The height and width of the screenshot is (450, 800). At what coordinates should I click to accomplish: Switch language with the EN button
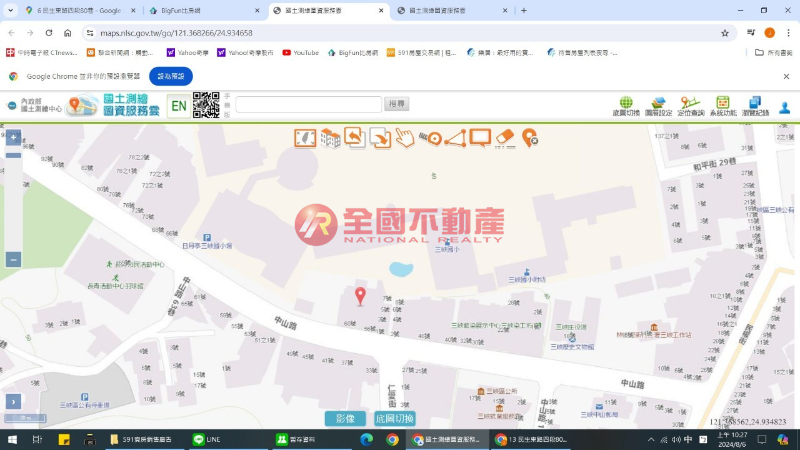pos(178,105)
